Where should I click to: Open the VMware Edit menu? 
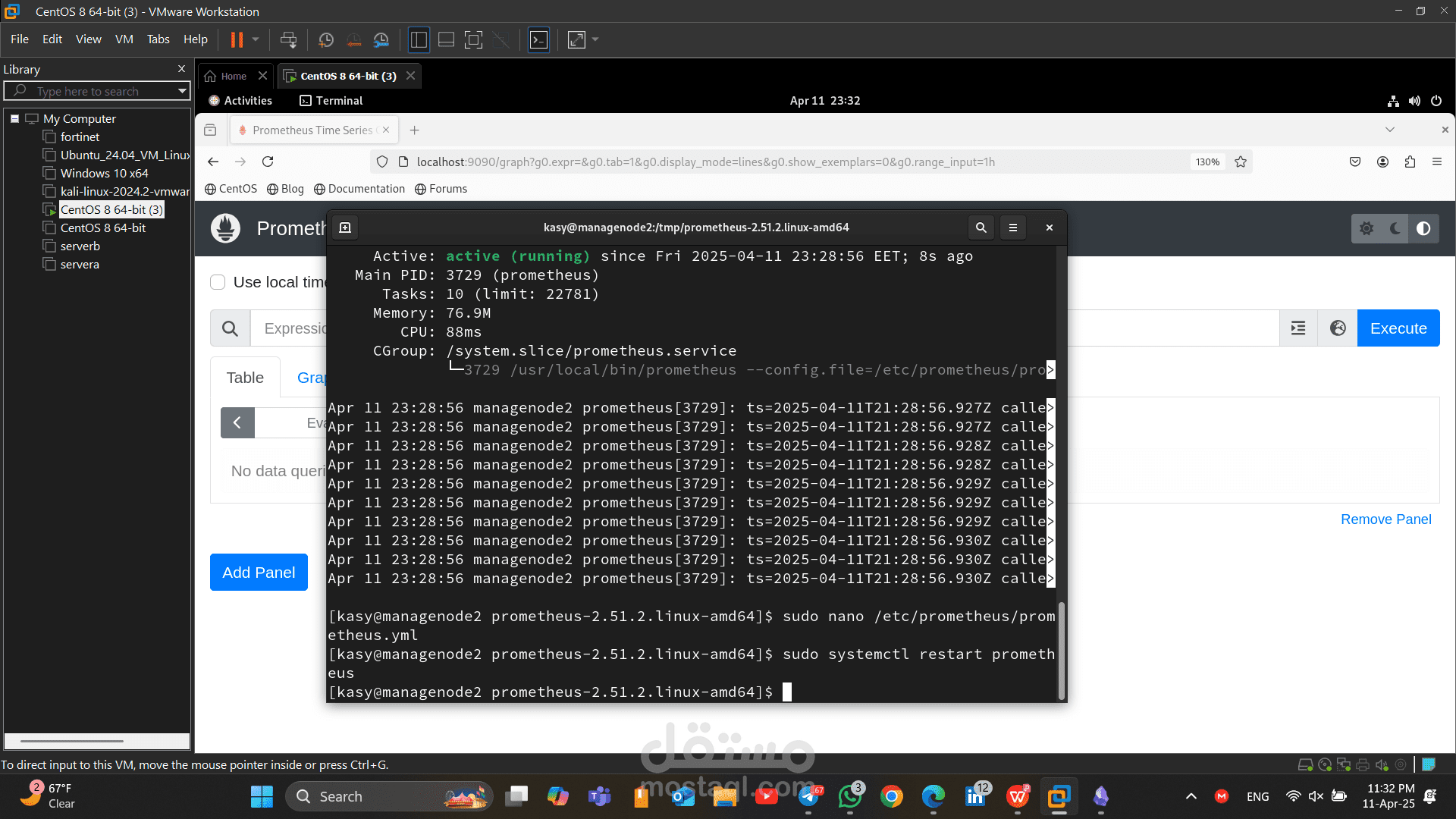point(52,39)
